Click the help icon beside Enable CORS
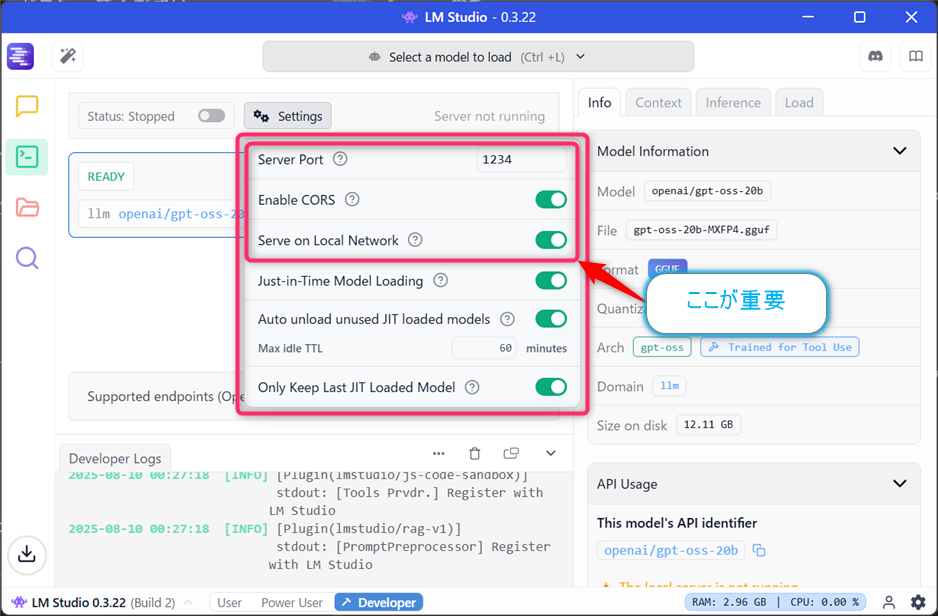The height and width of the screenshot is (616, 938). click(352, 200)
